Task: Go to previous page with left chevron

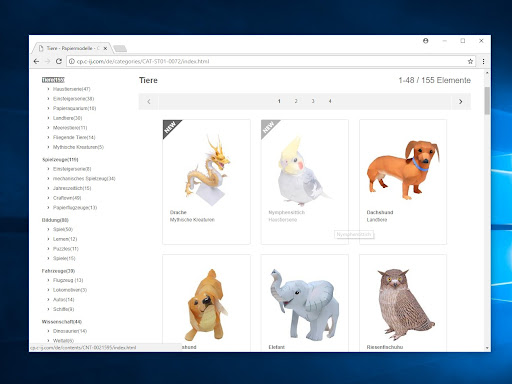Action: point(149,101)
